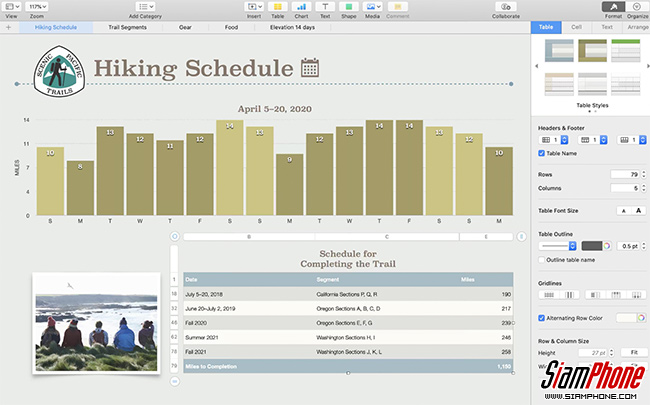
Task: Click the Scenic Pacific Trails logo
Action: 59,71
